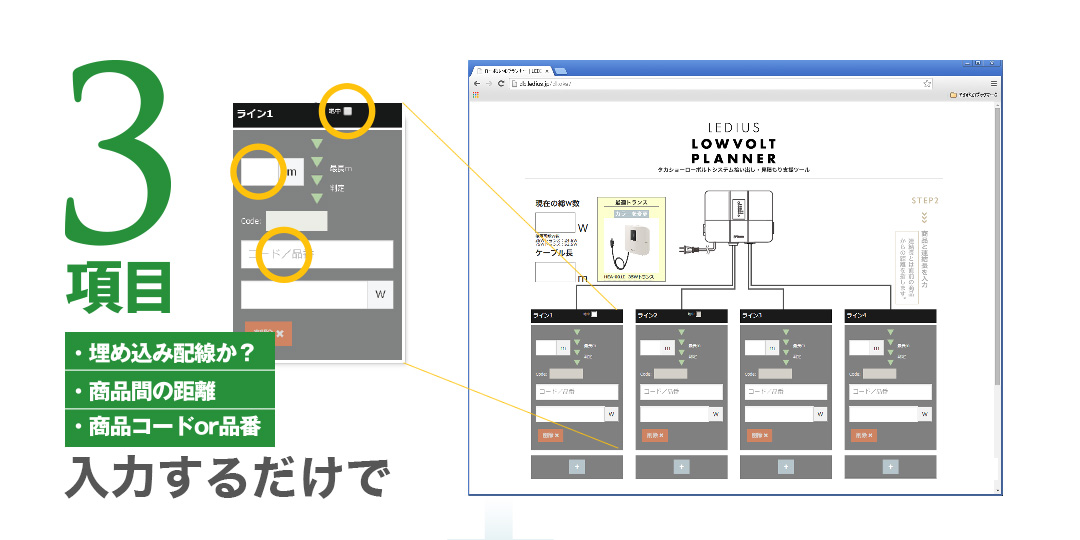Click the current total W input field
This screenshot has width=1080, height=540.
click(x=555, y=222)
